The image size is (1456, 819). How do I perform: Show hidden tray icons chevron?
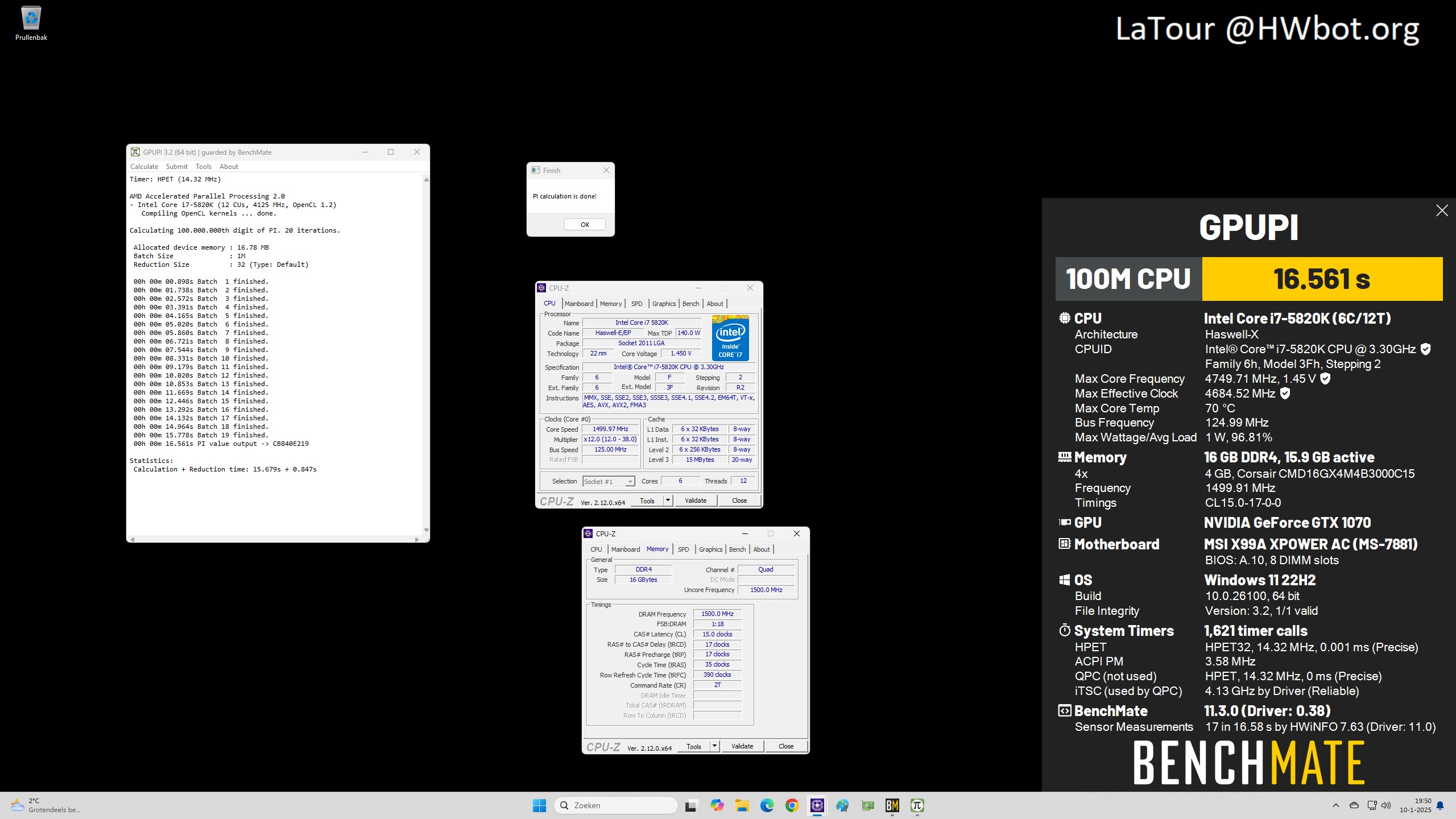coord(1336,805)
